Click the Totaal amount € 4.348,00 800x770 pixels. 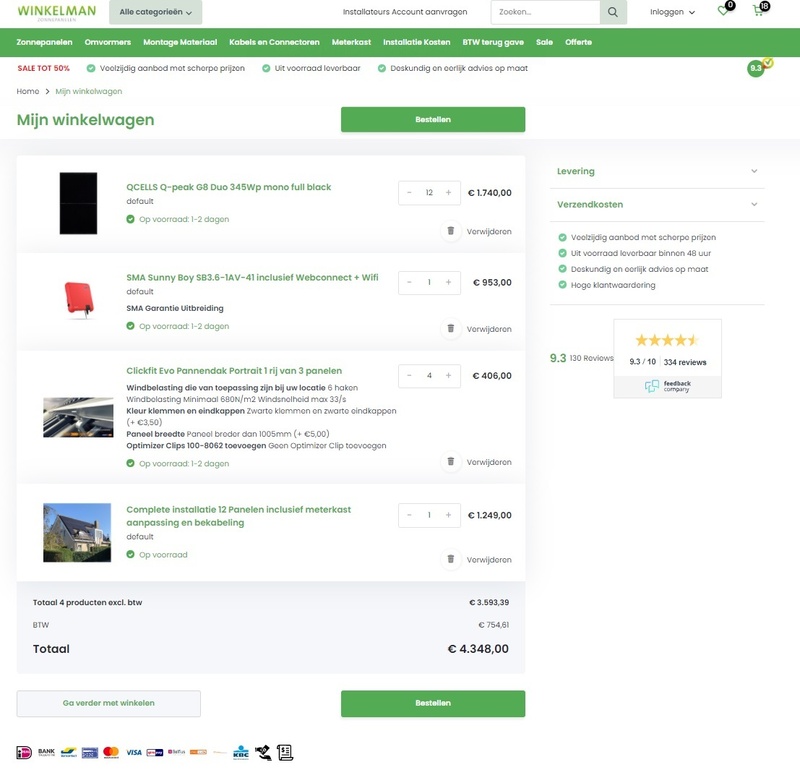(x=478, y=649)
